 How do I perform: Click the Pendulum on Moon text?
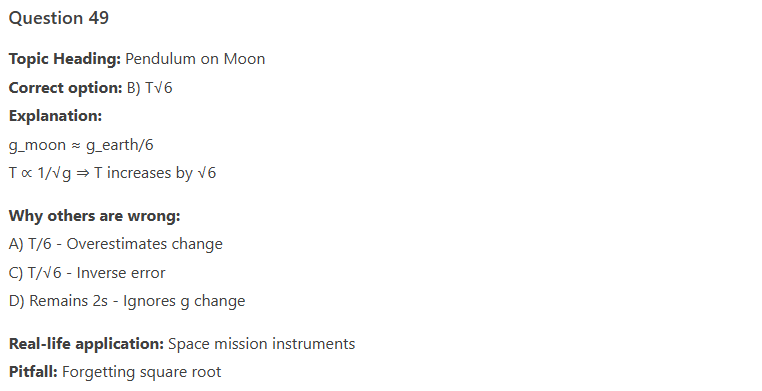pos(195,59)
